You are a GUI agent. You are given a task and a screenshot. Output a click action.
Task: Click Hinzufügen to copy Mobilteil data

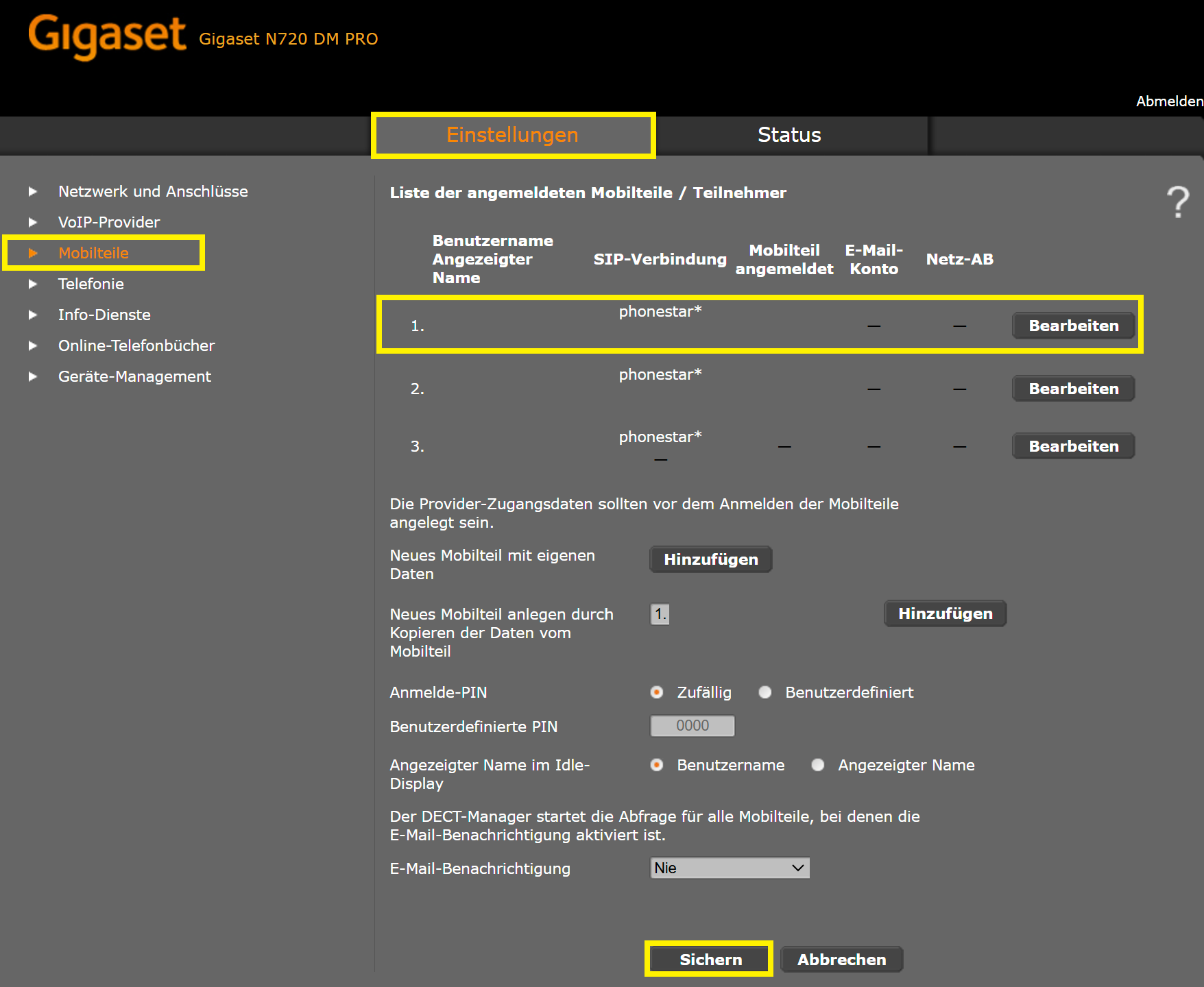coord(946,613)
